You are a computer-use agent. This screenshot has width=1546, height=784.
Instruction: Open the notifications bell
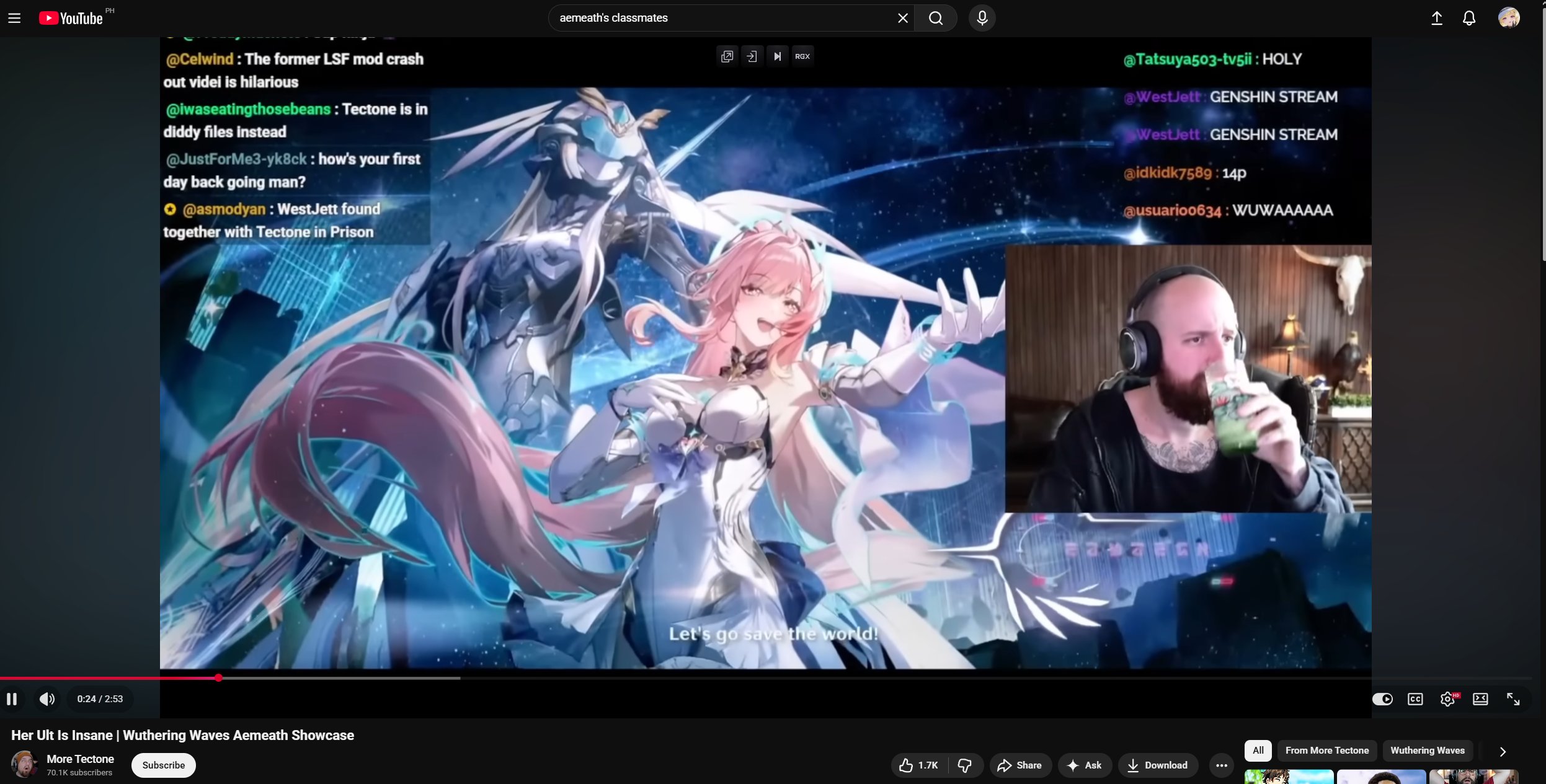click(x=1468, y=18)
